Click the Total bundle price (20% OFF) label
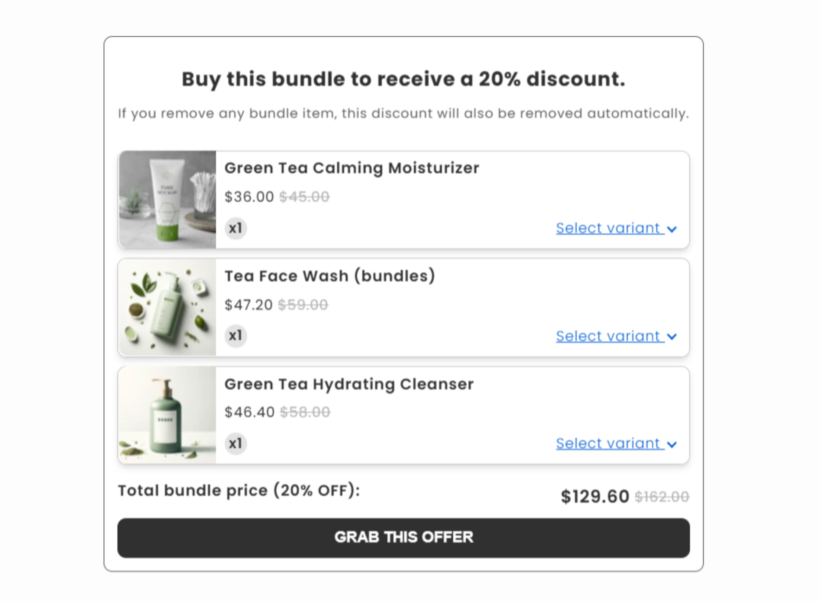 click(x=239, y=491)
